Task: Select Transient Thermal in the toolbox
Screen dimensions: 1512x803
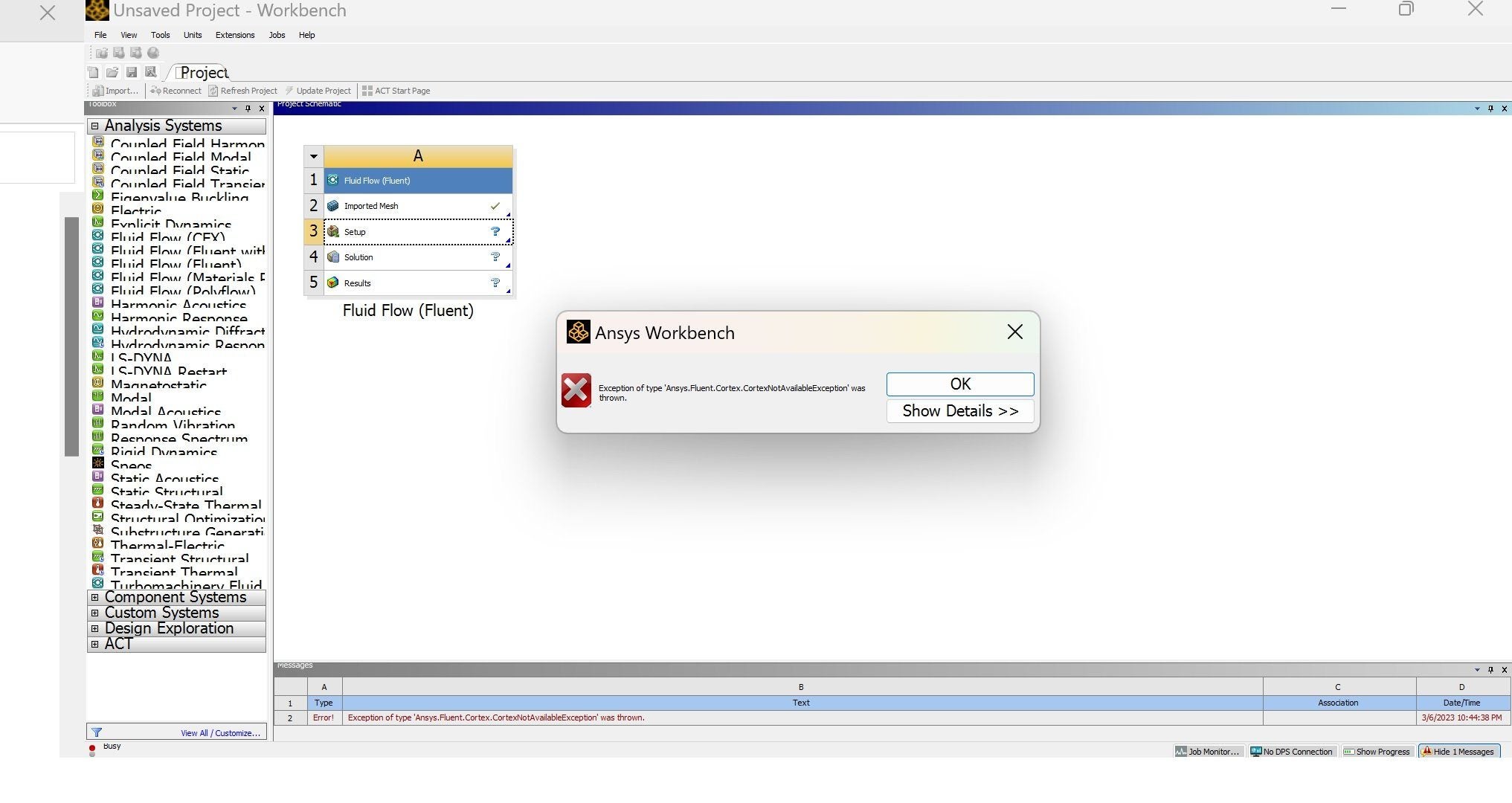Action: [x=174, y=572]
